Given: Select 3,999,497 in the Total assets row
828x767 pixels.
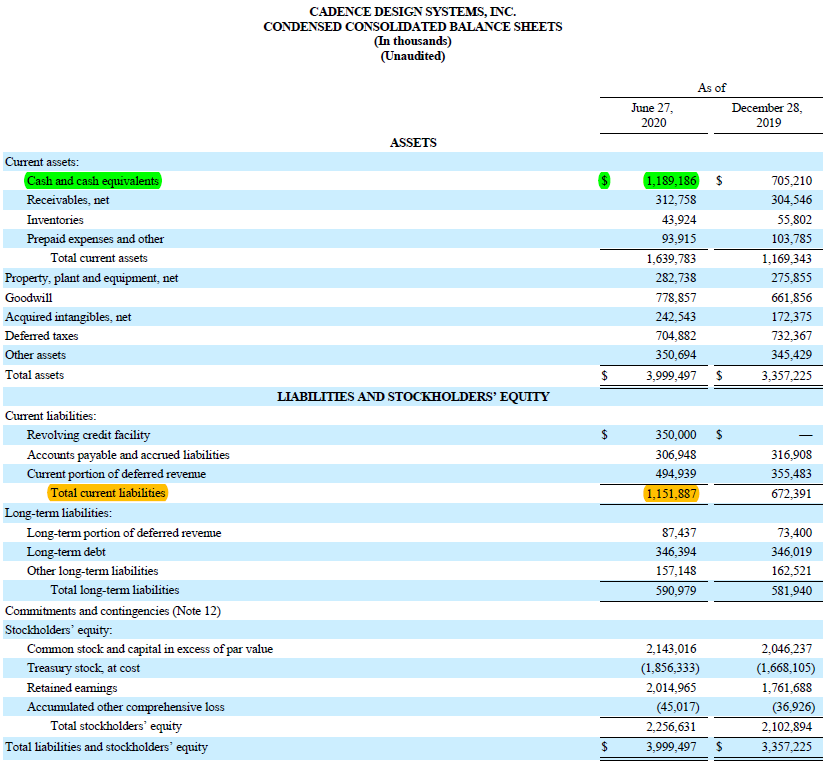Looking at the screenshot, I should tap(671, 376).
